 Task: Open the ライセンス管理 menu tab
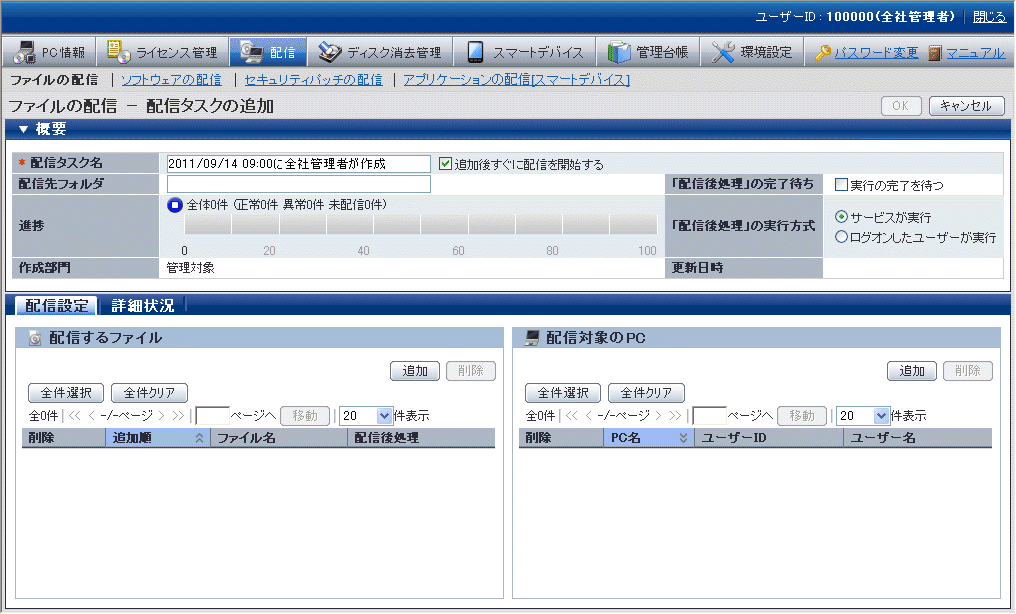click(x=163, y=52)
